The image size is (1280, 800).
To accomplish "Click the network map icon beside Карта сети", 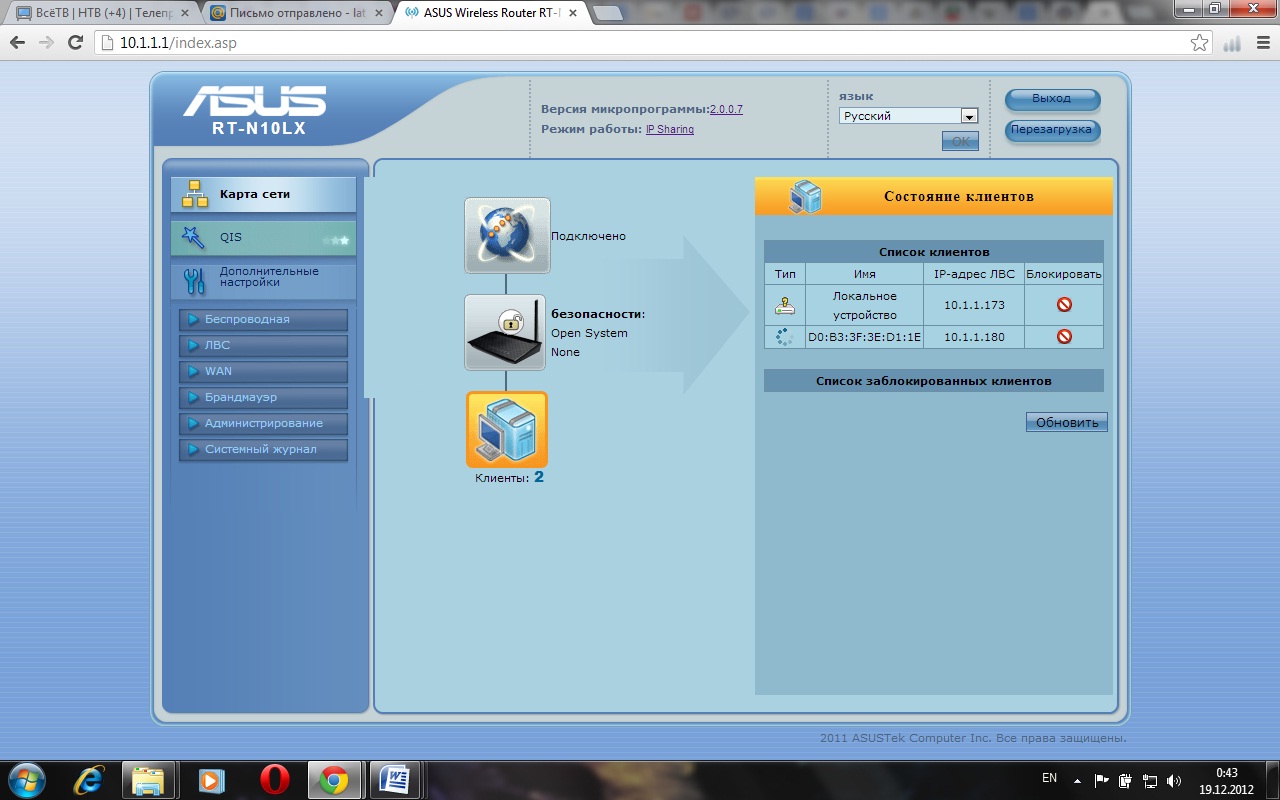I will (x=195, y=195).
